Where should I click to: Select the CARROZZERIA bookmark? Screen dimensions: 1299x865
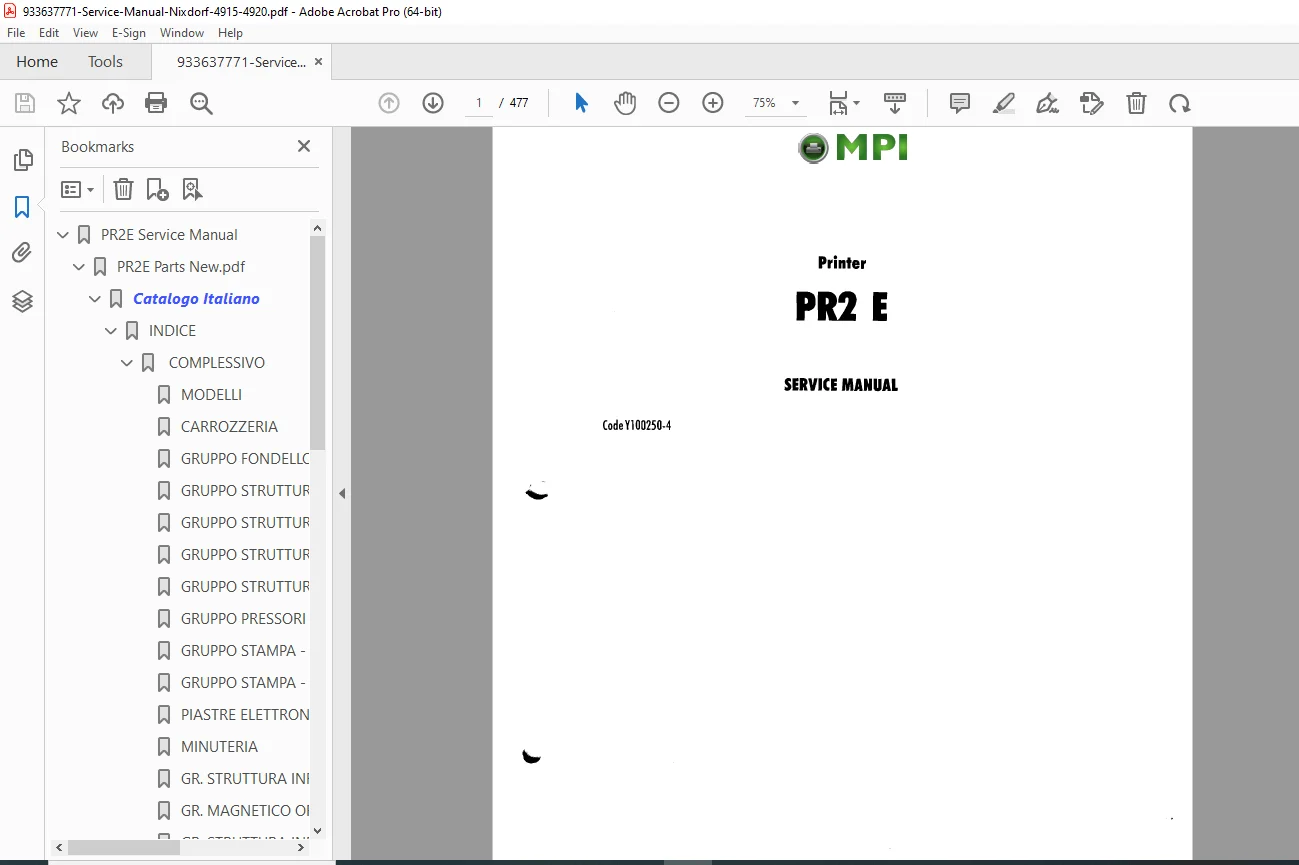point(229,427)
